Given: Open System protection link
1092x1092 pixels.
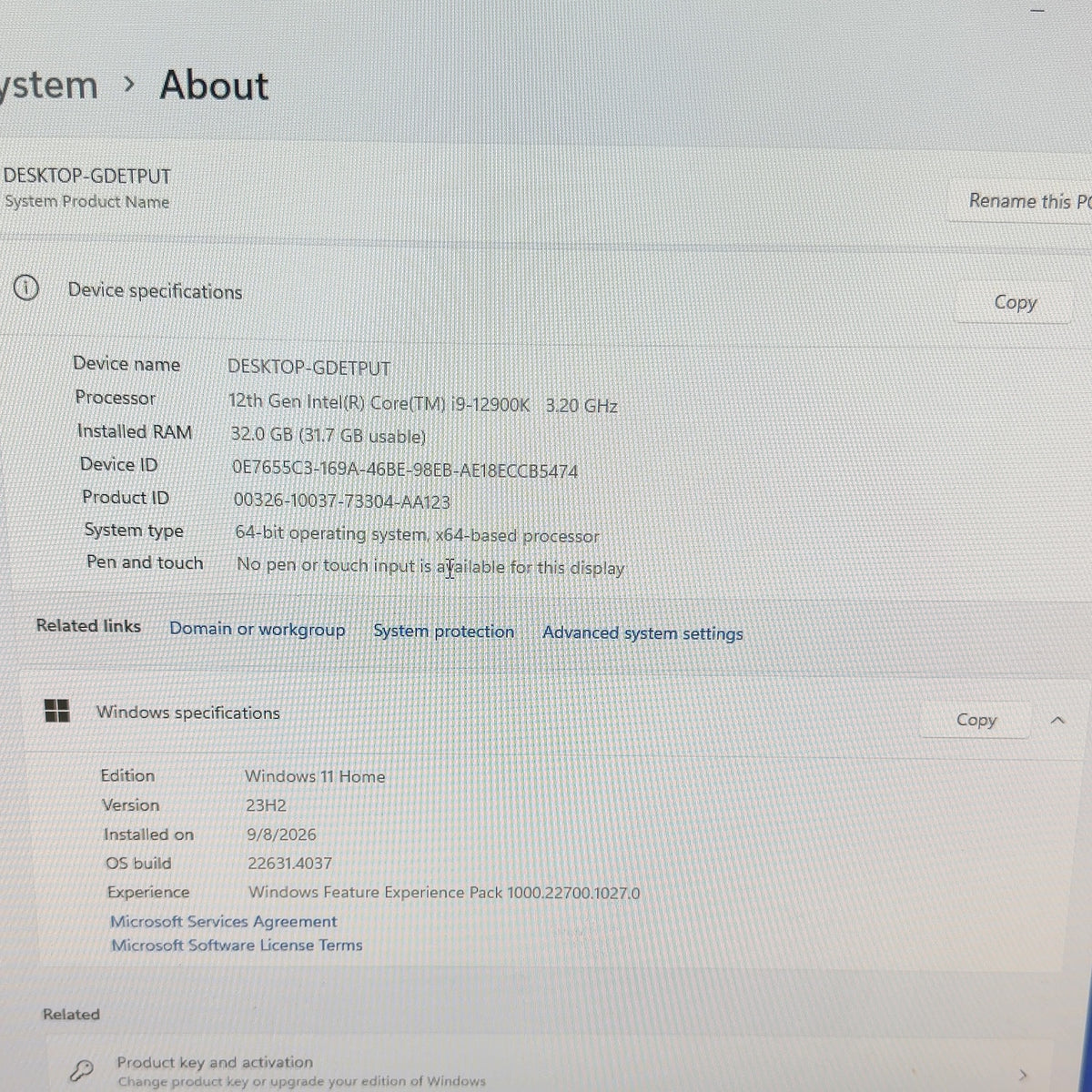Looking at the screenshot, I should [443, 632].
